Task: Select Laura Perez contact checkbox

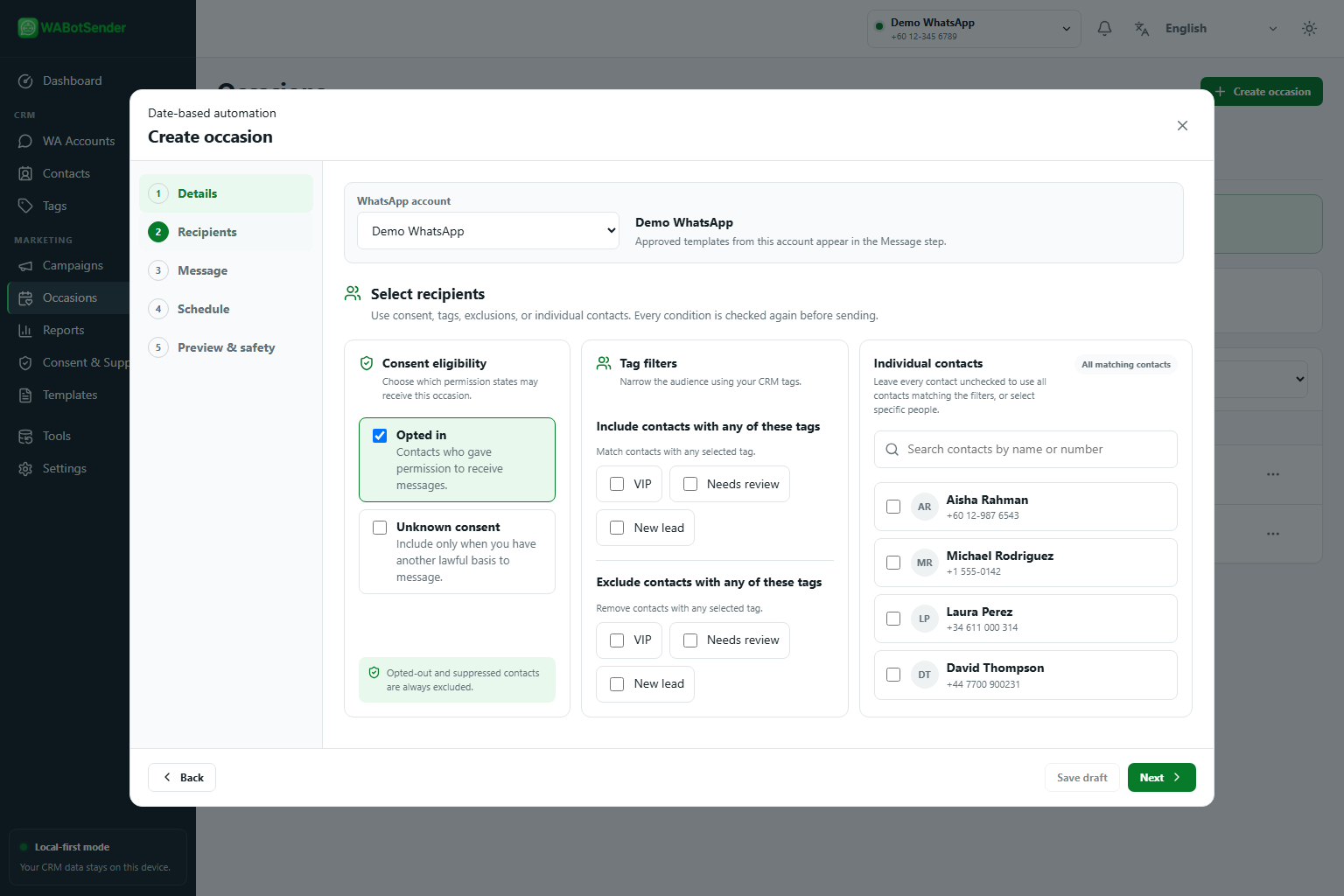Action: [x=893, y=619]
